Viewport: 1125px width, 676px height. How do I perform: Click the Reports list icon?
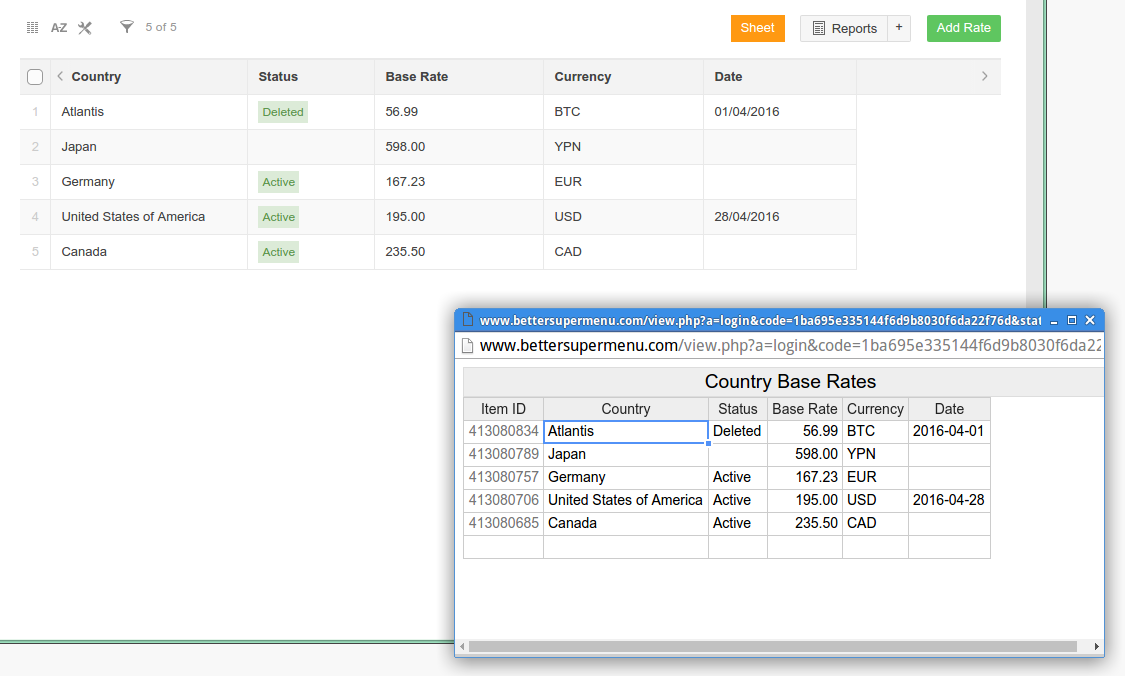pyautogui.click(x=819, y=29)
